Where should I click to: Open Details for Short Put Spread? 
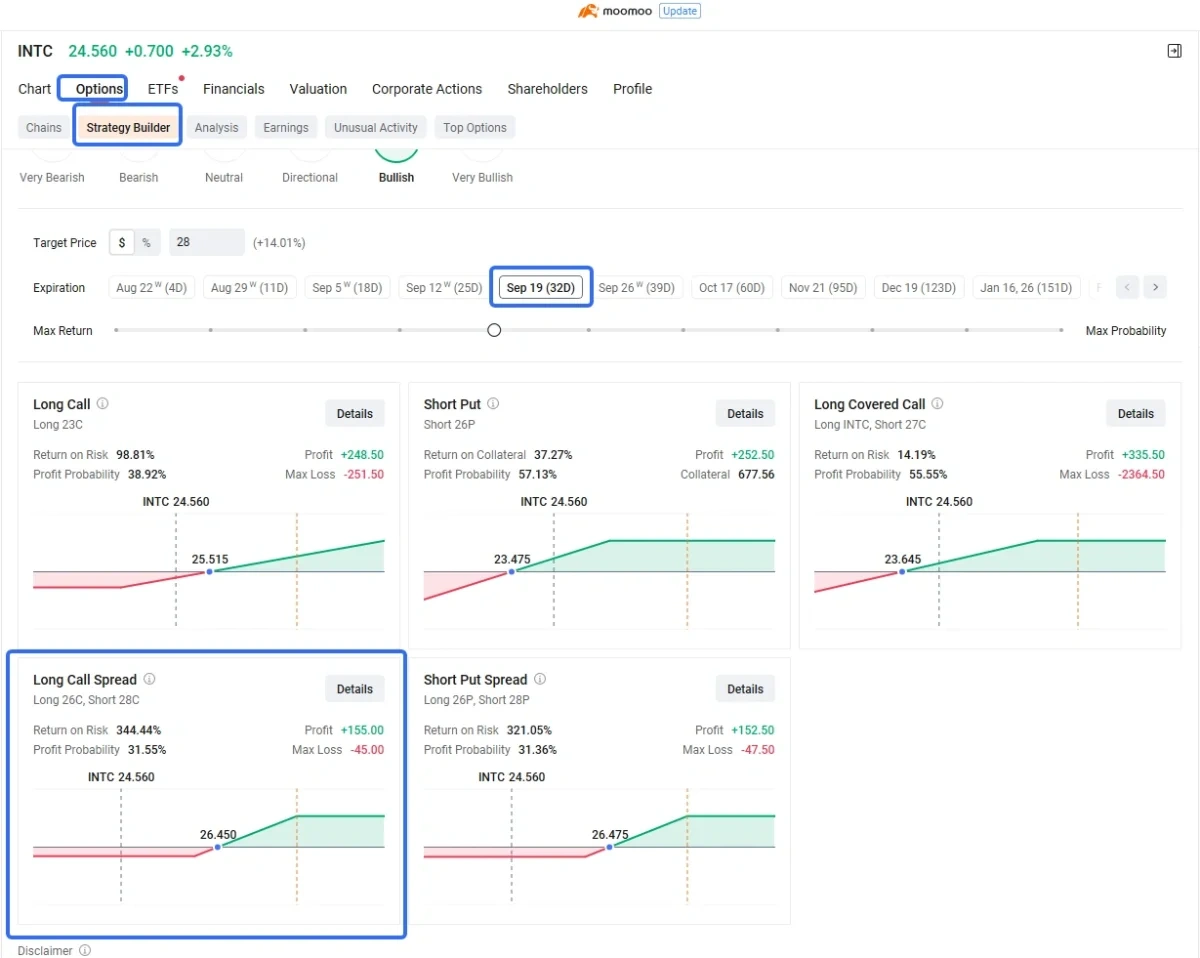pos(745,689)
